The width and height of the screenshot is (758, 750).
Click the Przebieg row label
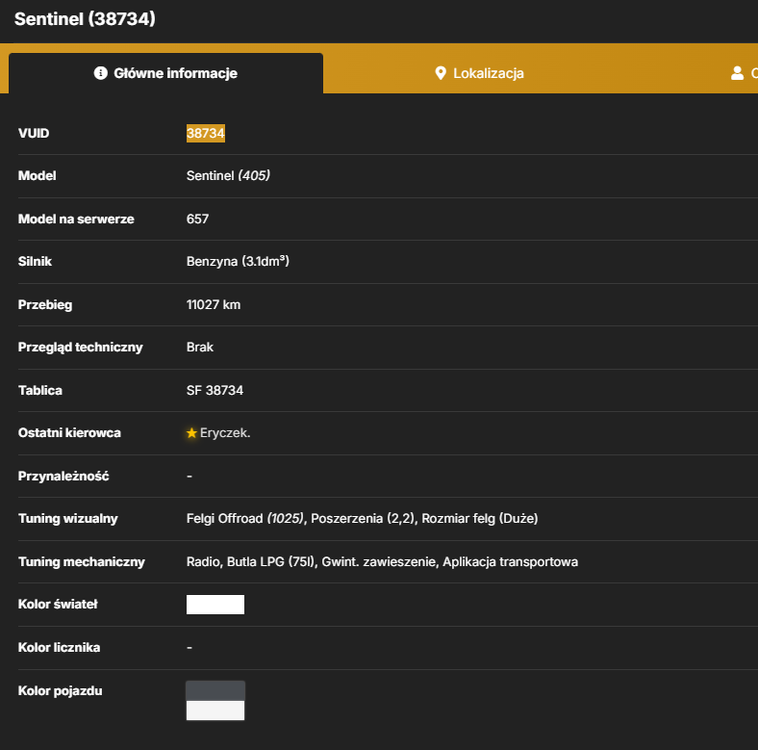[x=45, y=305]
